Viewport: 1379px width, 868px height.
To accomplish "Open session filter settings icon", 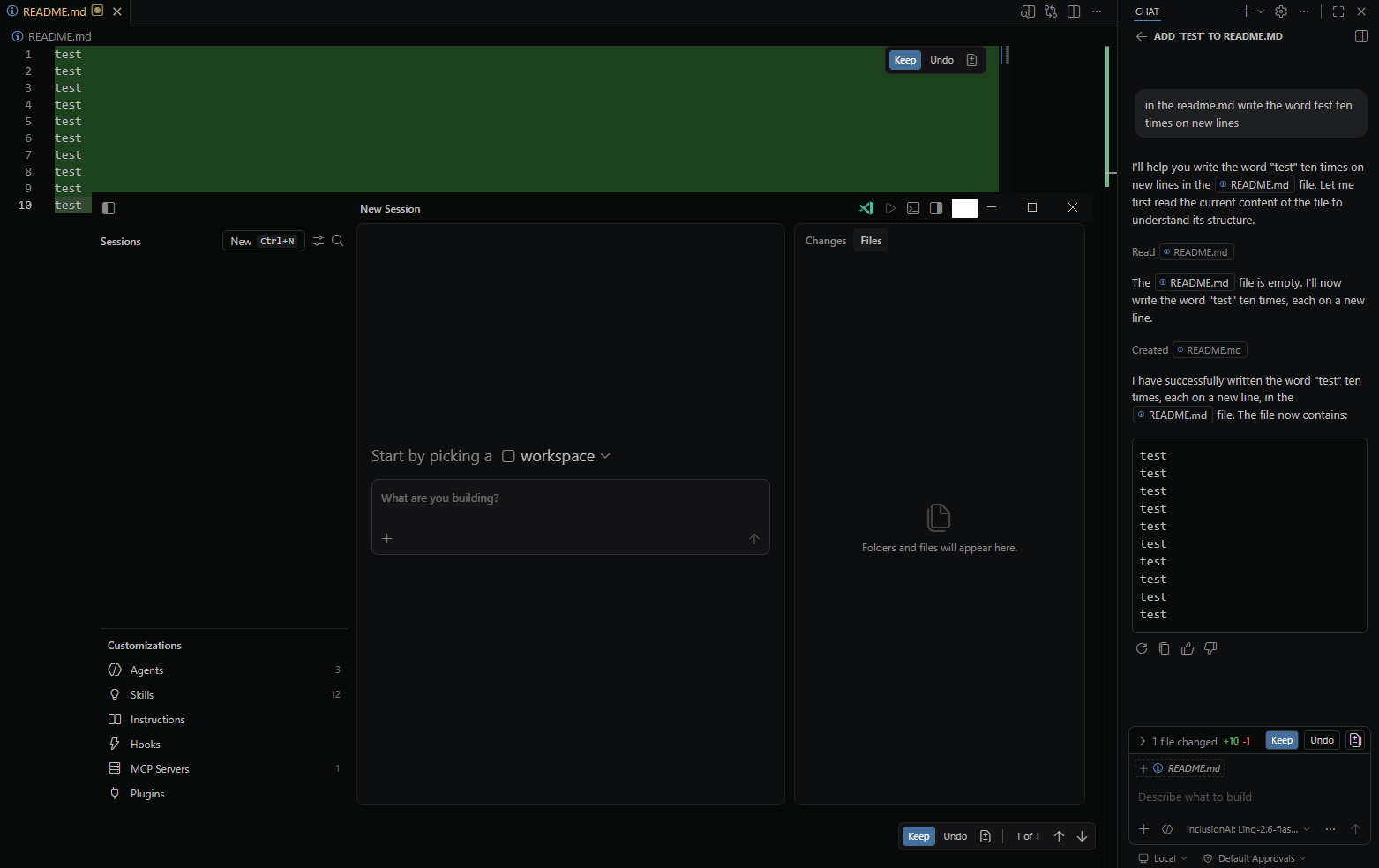I will coord(319,241).
